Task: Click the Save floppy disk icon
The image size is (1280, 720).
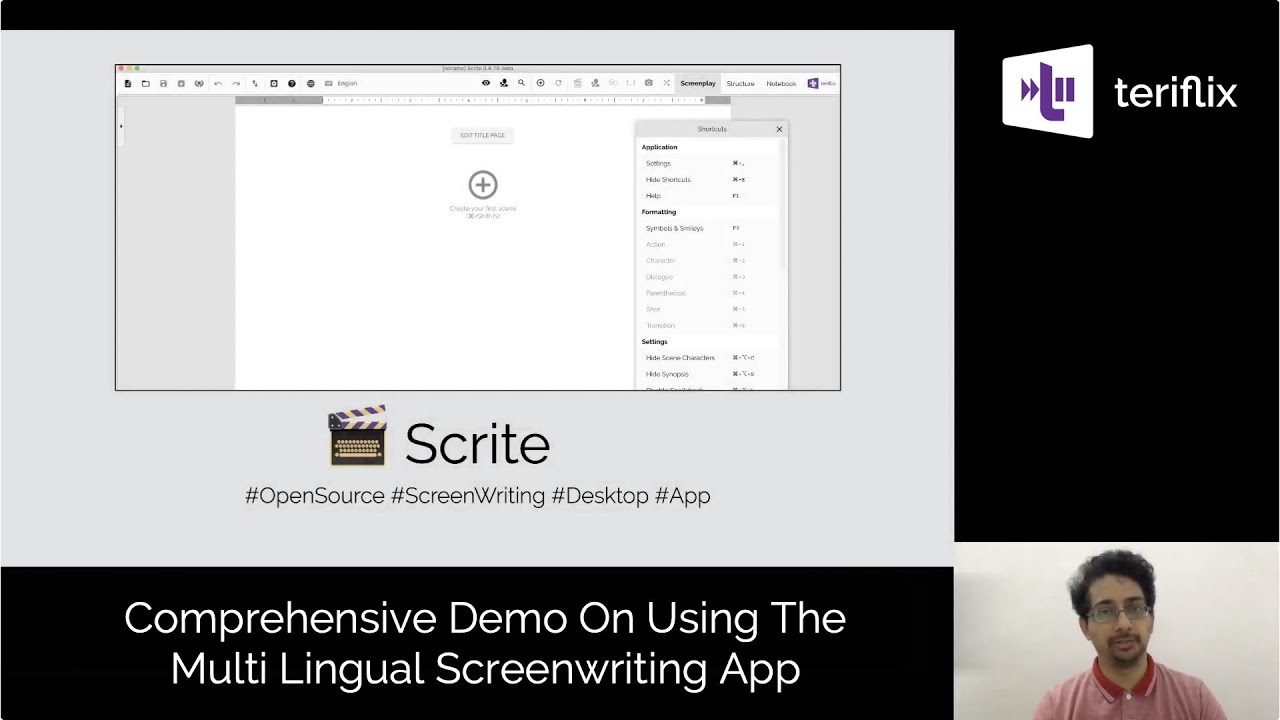Action: (164, 83)
